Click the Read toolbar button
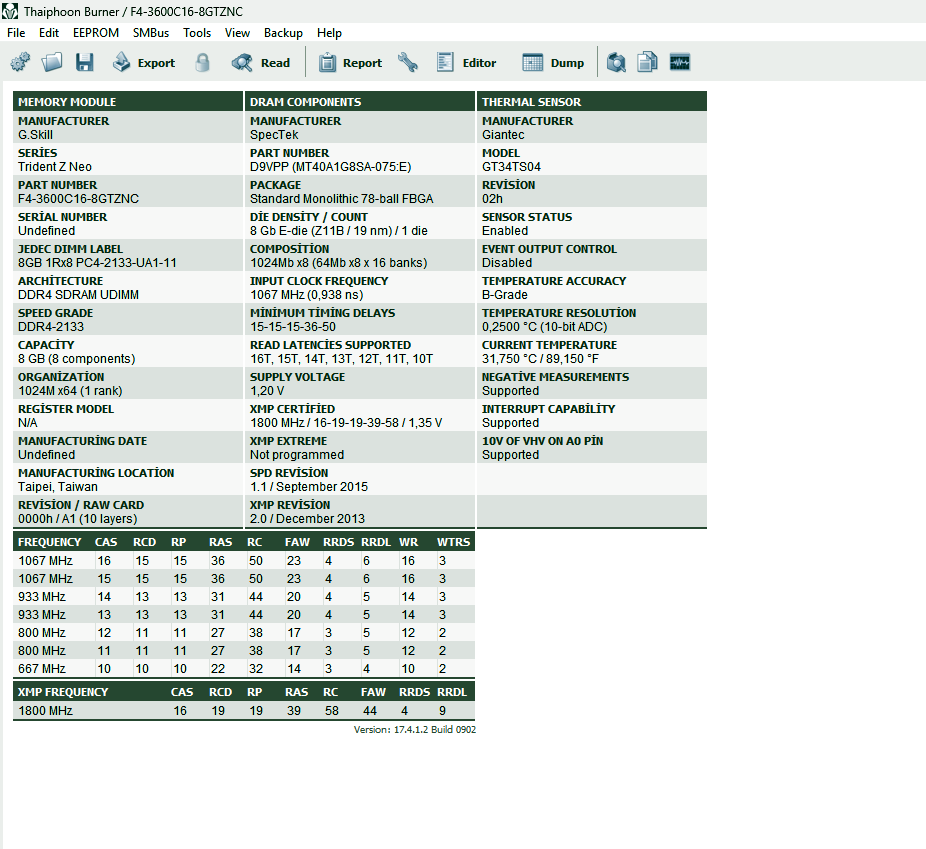The image size is (926, 849). point(261,63)
